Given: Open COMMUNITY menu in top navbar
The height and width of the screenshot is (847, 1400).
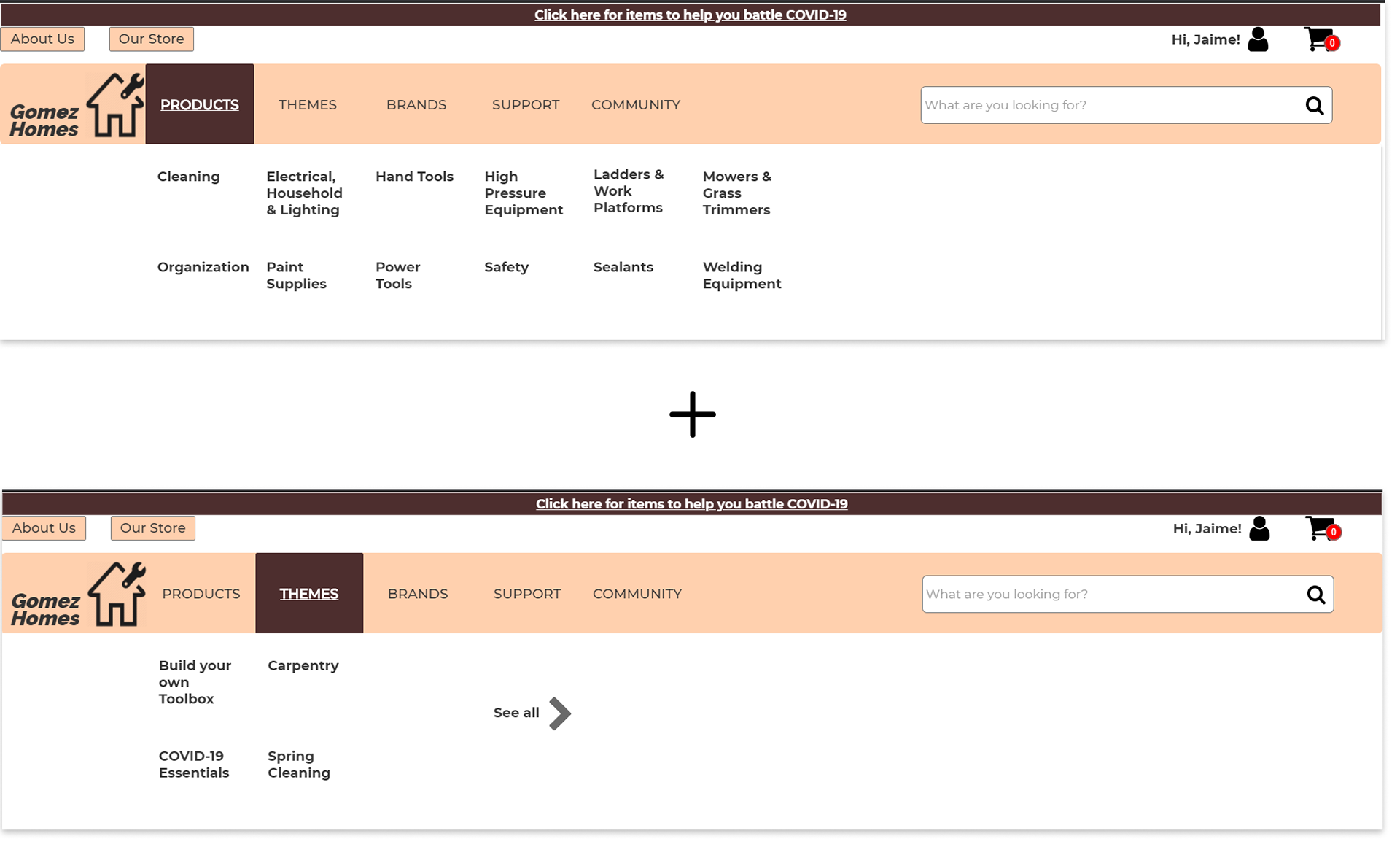Looking at the screenshot, I should 636,104.
